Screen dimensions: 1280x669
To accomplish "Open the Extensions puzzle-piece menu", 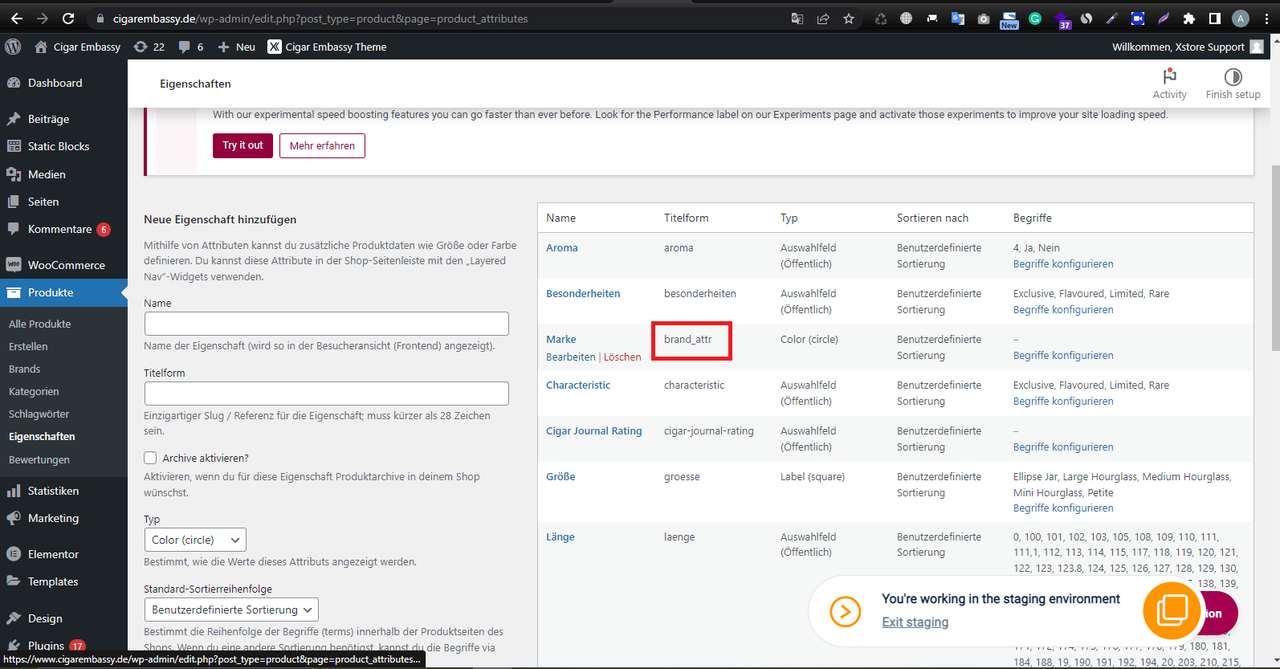I will point(1189,18).
